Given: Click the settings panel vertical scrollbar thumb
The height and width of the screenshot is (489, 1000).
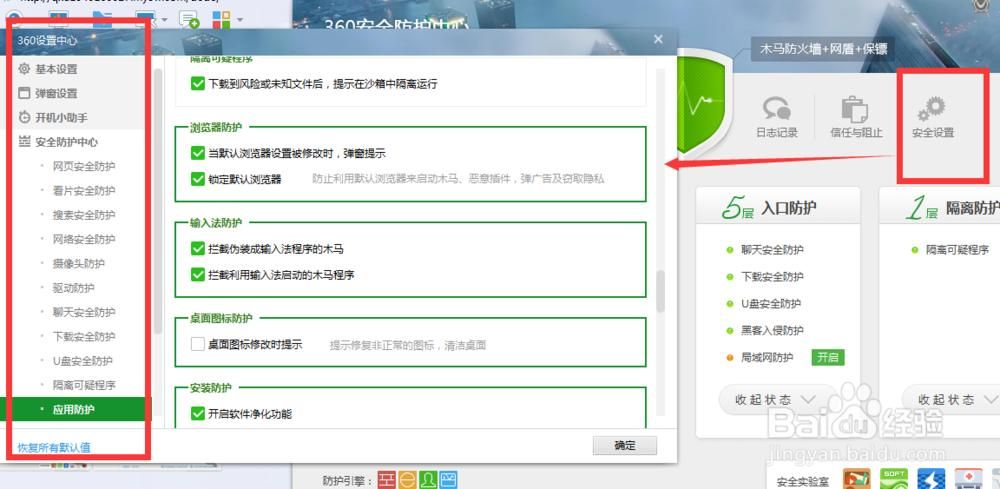Looking at the screenshot, I should point(659,290).
